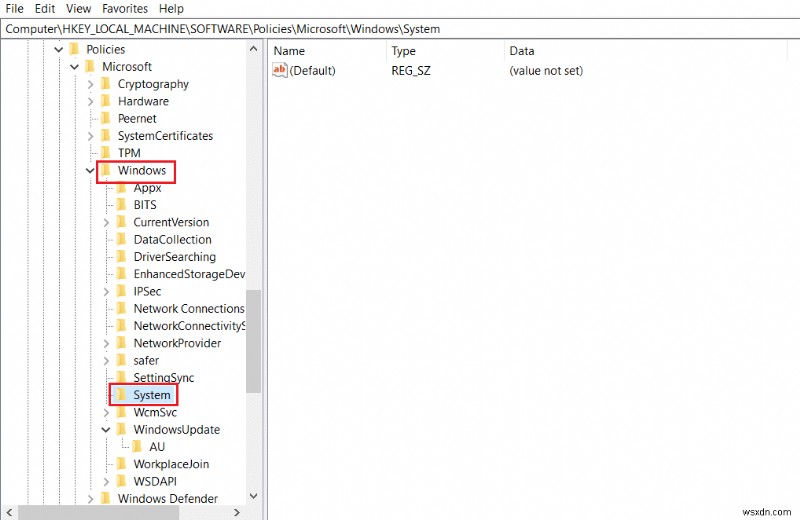Click the SystemCertificates folder icon

(x=106, y=136)
